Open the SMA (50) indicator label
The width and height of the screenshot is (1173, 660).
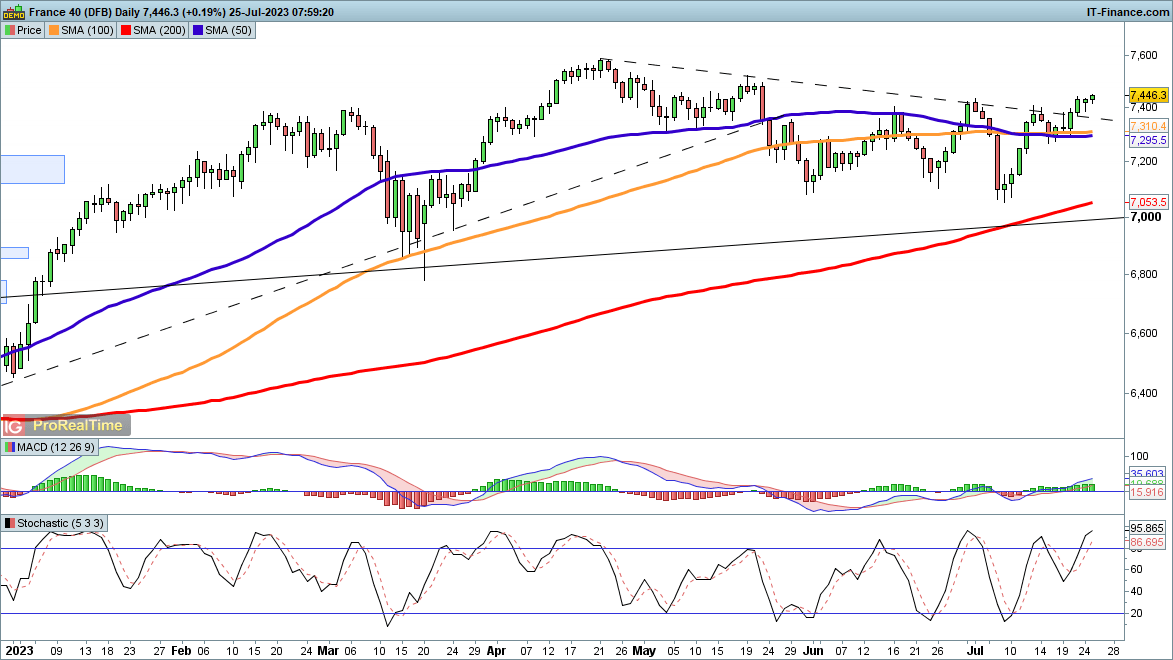point(228,30)
